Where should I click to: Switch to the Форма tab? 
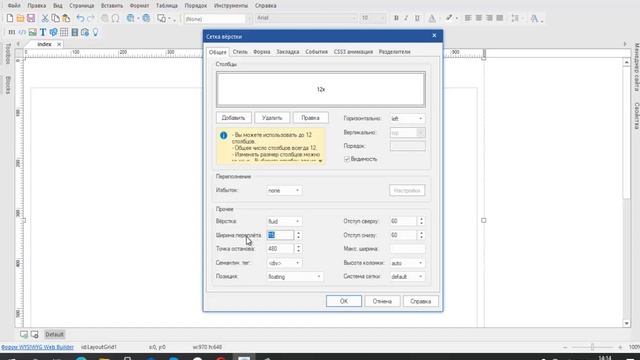262,52
